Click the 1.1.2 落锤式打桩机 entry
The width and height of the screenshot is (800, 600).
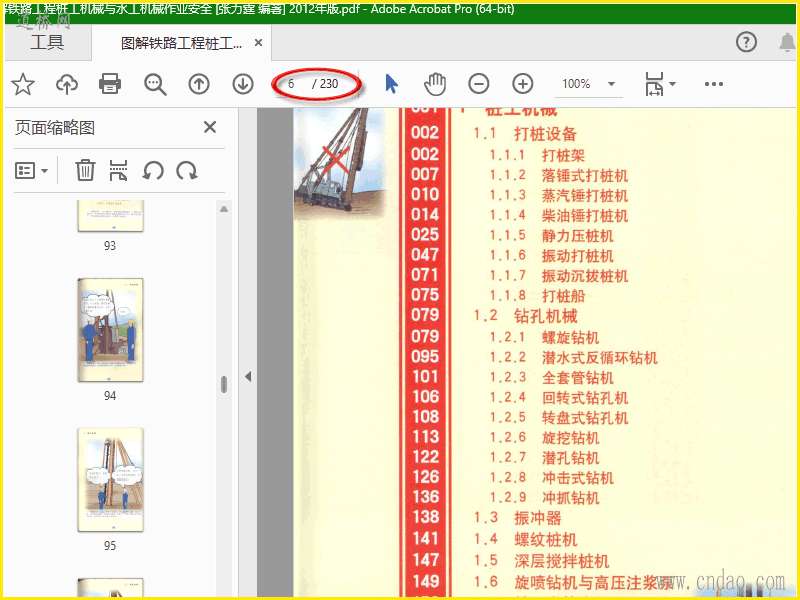pos(559,176)
